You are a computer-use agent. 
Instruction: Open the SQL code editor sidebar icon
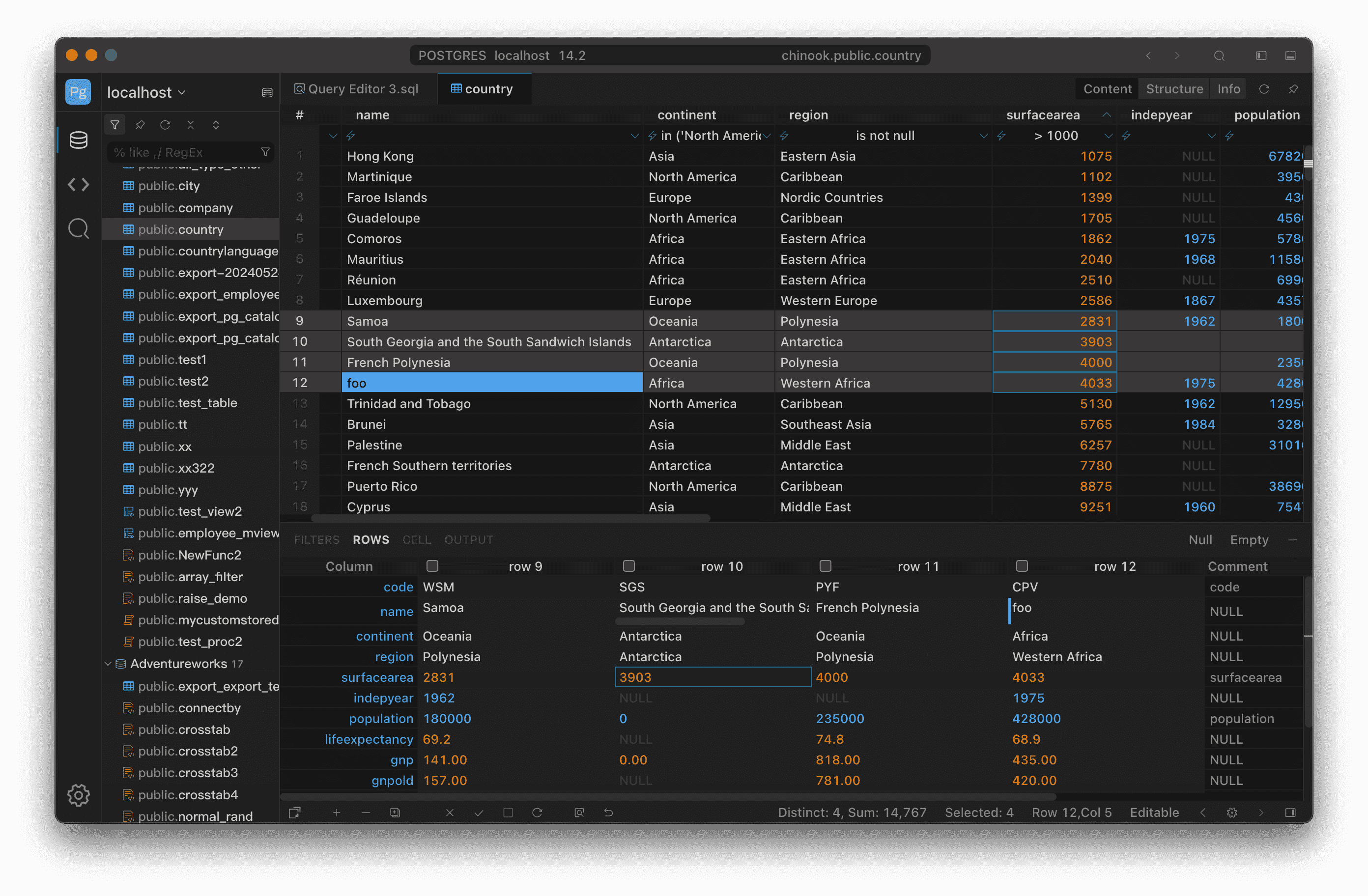click(x=78, y=185)
